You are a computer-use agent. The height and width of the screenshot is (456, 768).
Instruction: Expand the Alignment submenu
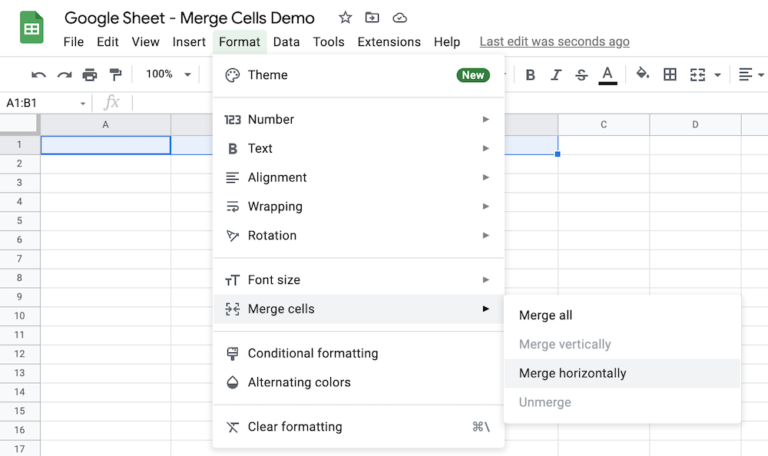[x=359, y=177]
